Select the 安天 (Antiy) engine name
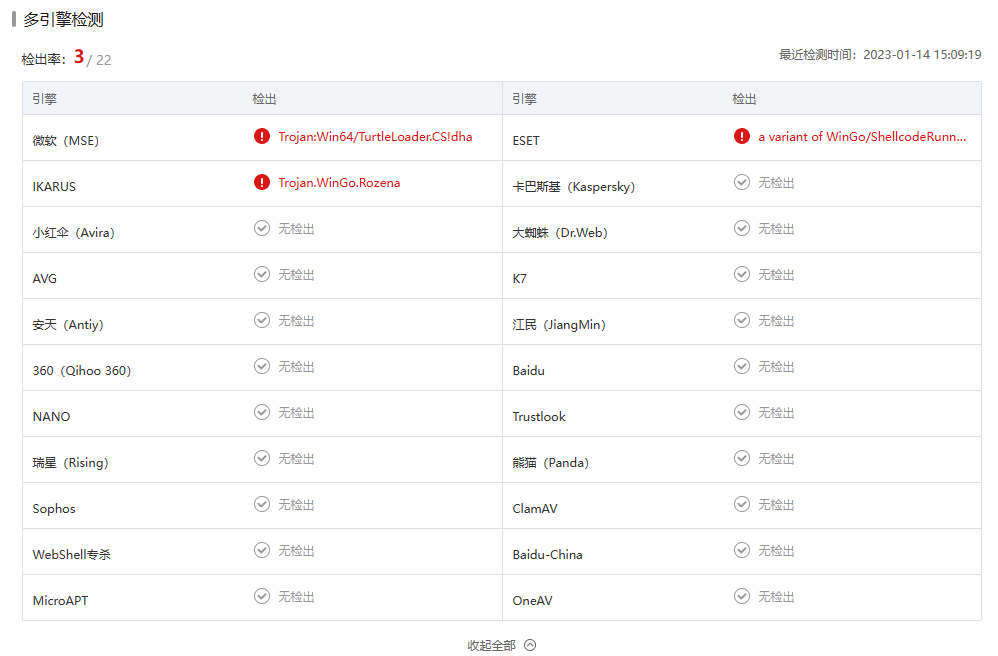The height and width of the screenshot is (656, 998). point(67,325)
